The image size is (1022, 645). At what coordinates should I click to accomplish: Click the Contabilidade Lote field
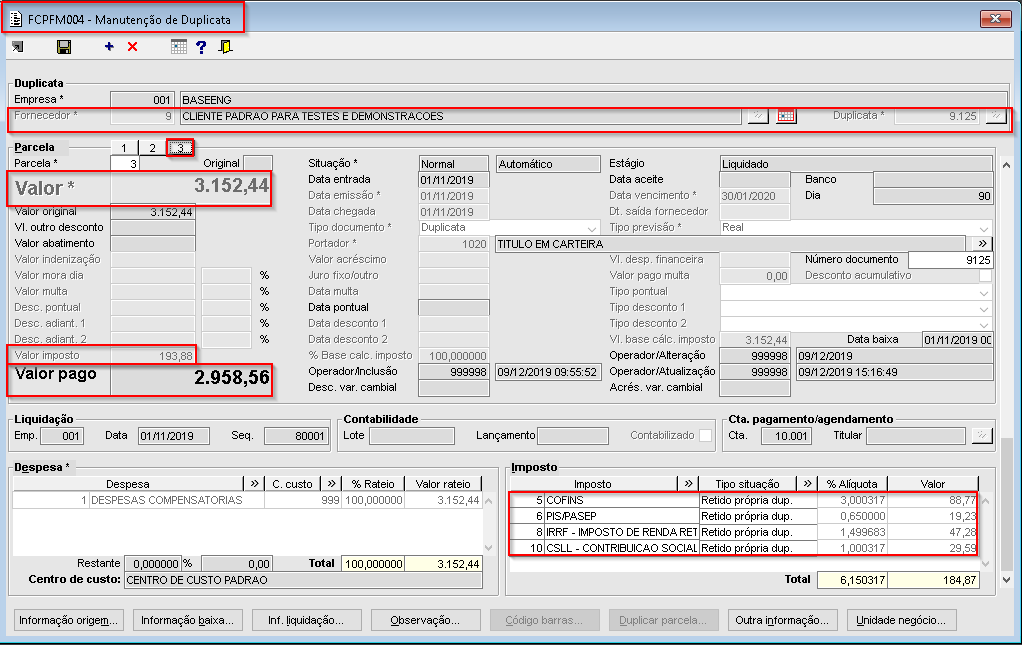point(411,435)
